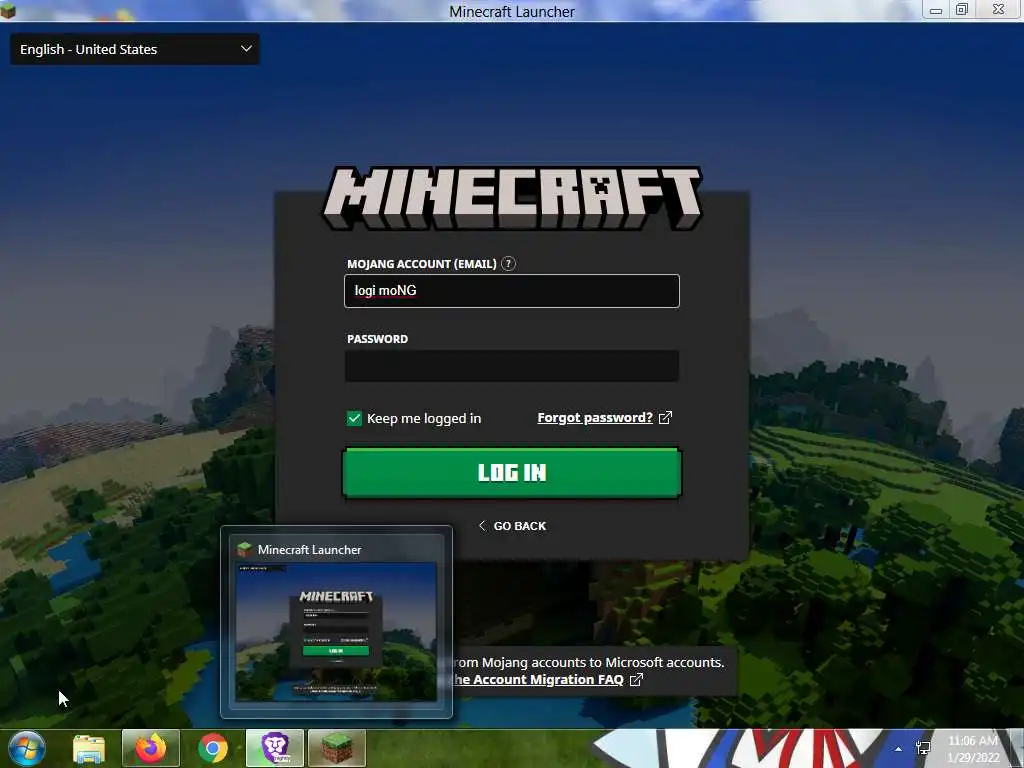Open the Windows Start menu orb
This screenshot has width=1024, height=768.
pos(26,748)
